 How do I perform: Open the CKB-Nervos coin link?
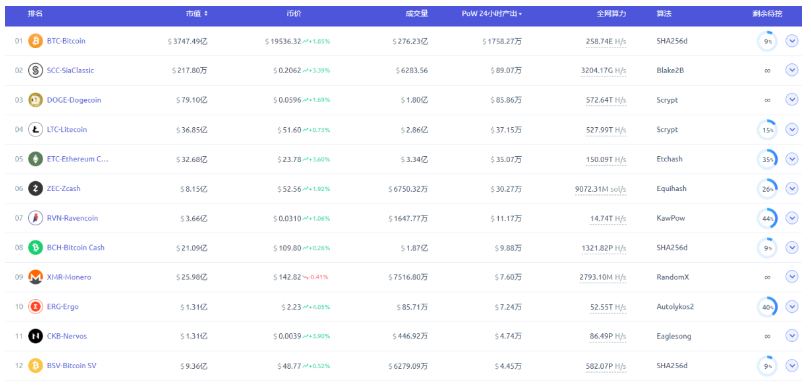[67, 336]
